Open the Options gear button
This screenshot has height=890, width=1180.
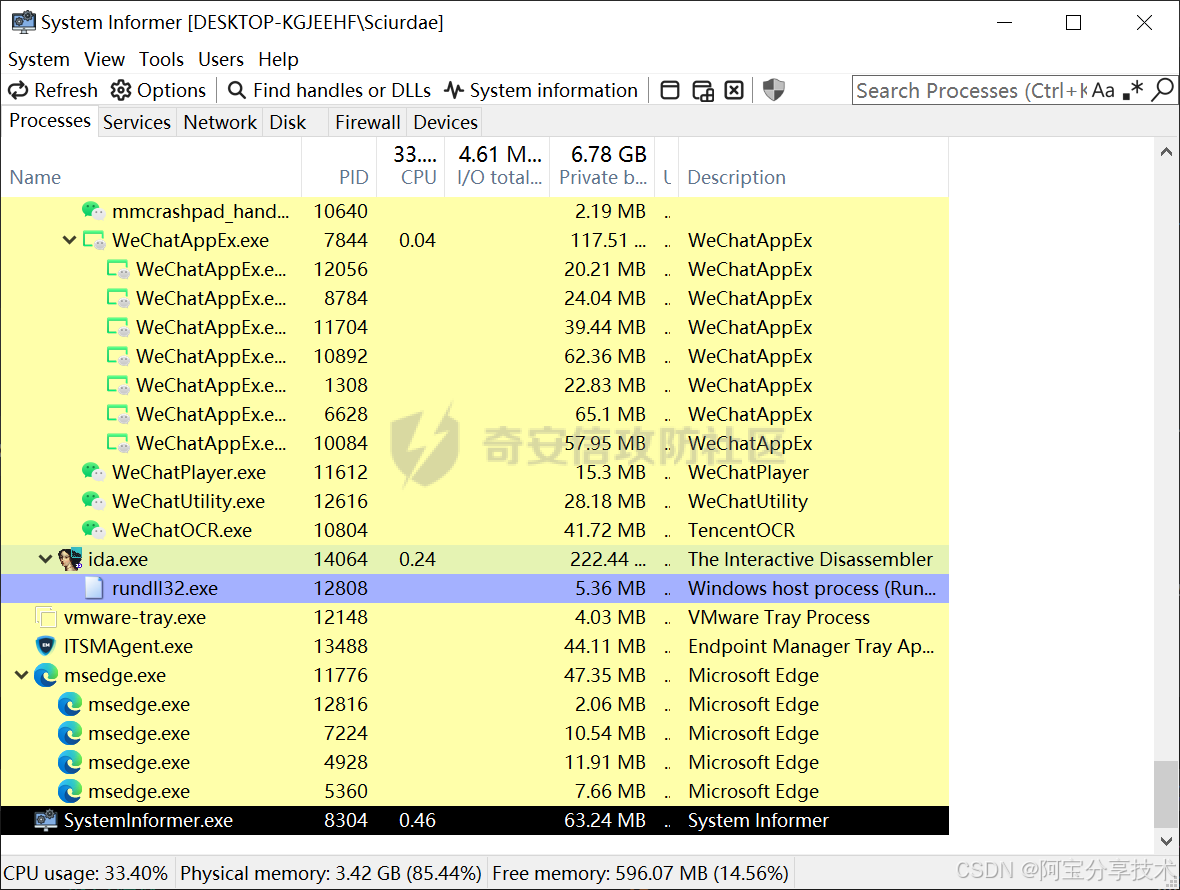click(x=158, y=90)
